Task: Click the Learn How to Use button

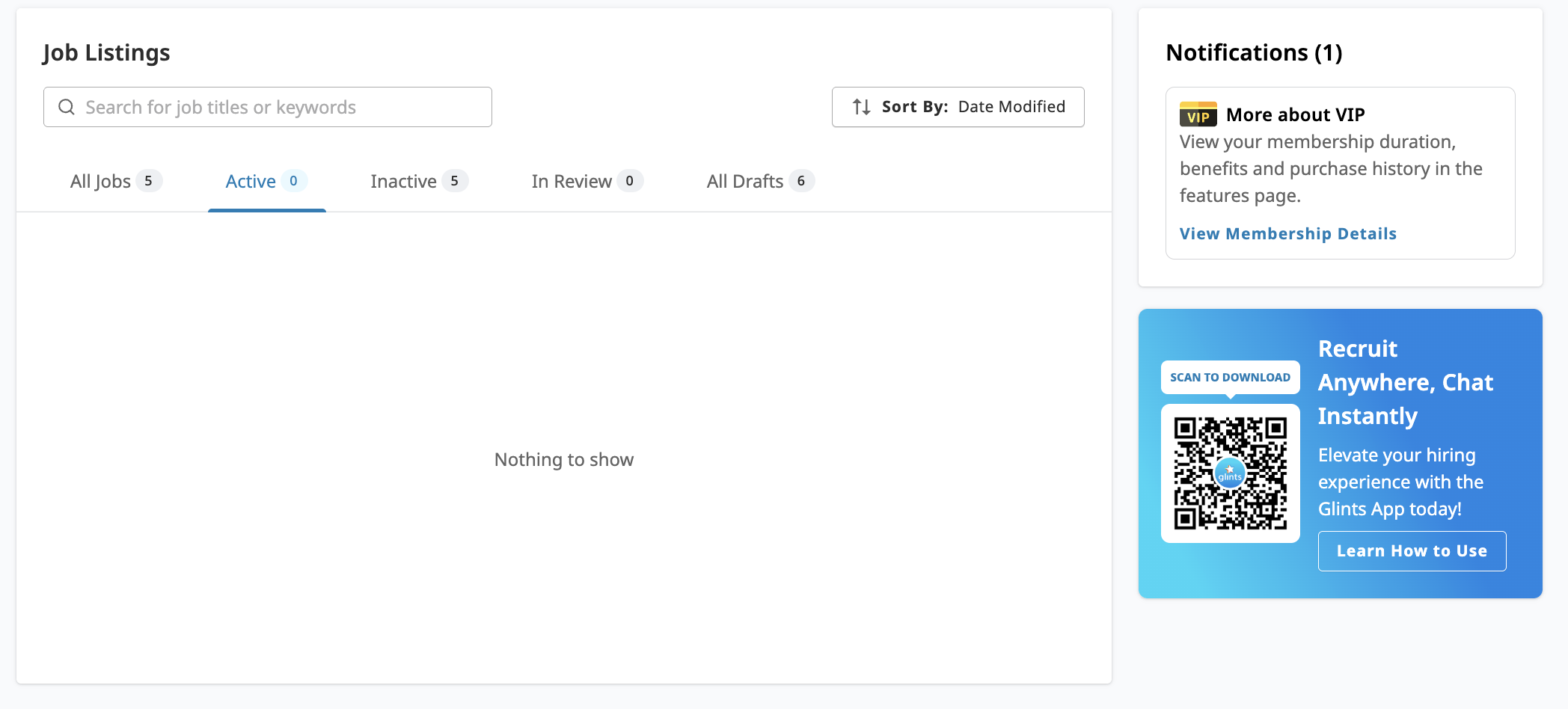Action: pyautogui.click(x=1411, y=550)
